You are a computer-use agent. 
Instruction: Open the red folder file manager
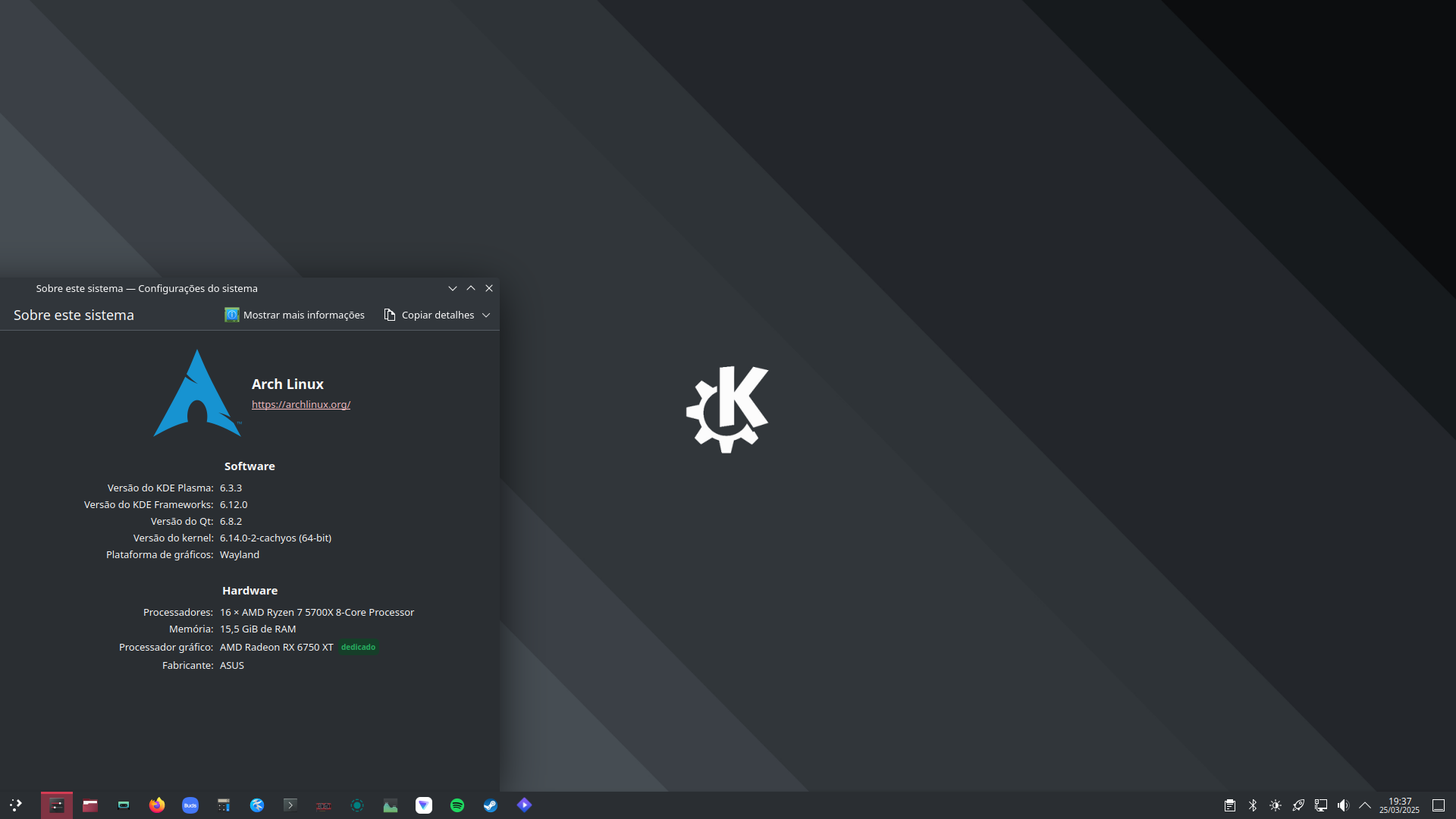point(90,805)
